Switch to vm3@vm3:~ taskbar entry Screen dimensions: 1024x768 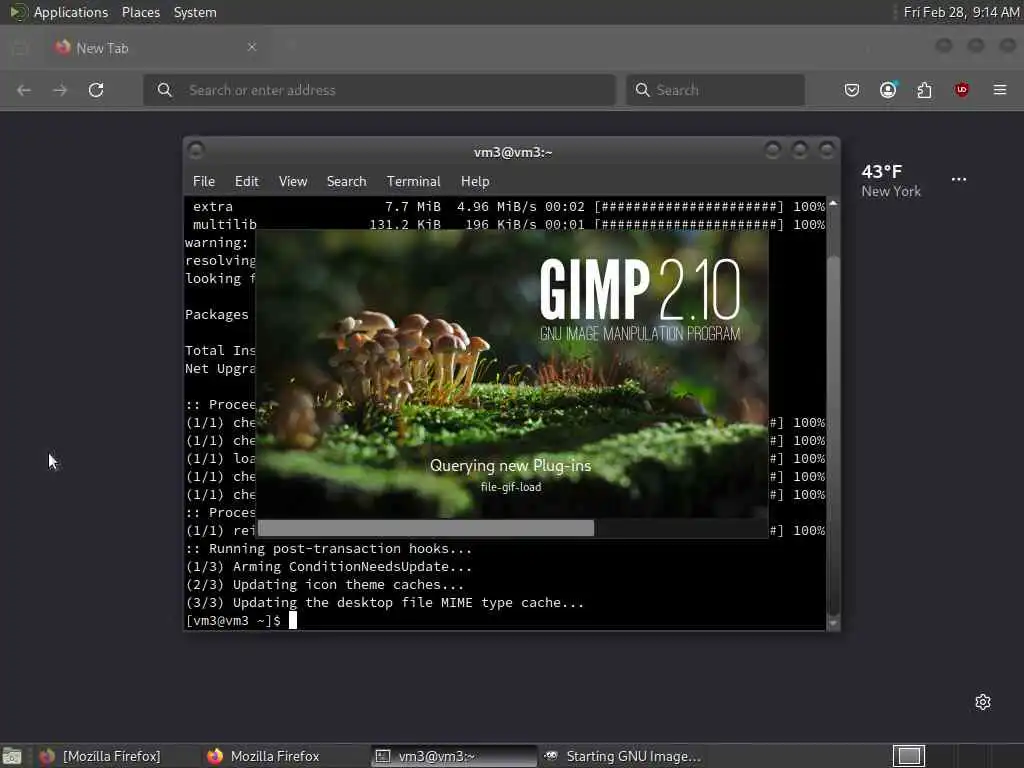pyautogui.click(x=454, y=756)
